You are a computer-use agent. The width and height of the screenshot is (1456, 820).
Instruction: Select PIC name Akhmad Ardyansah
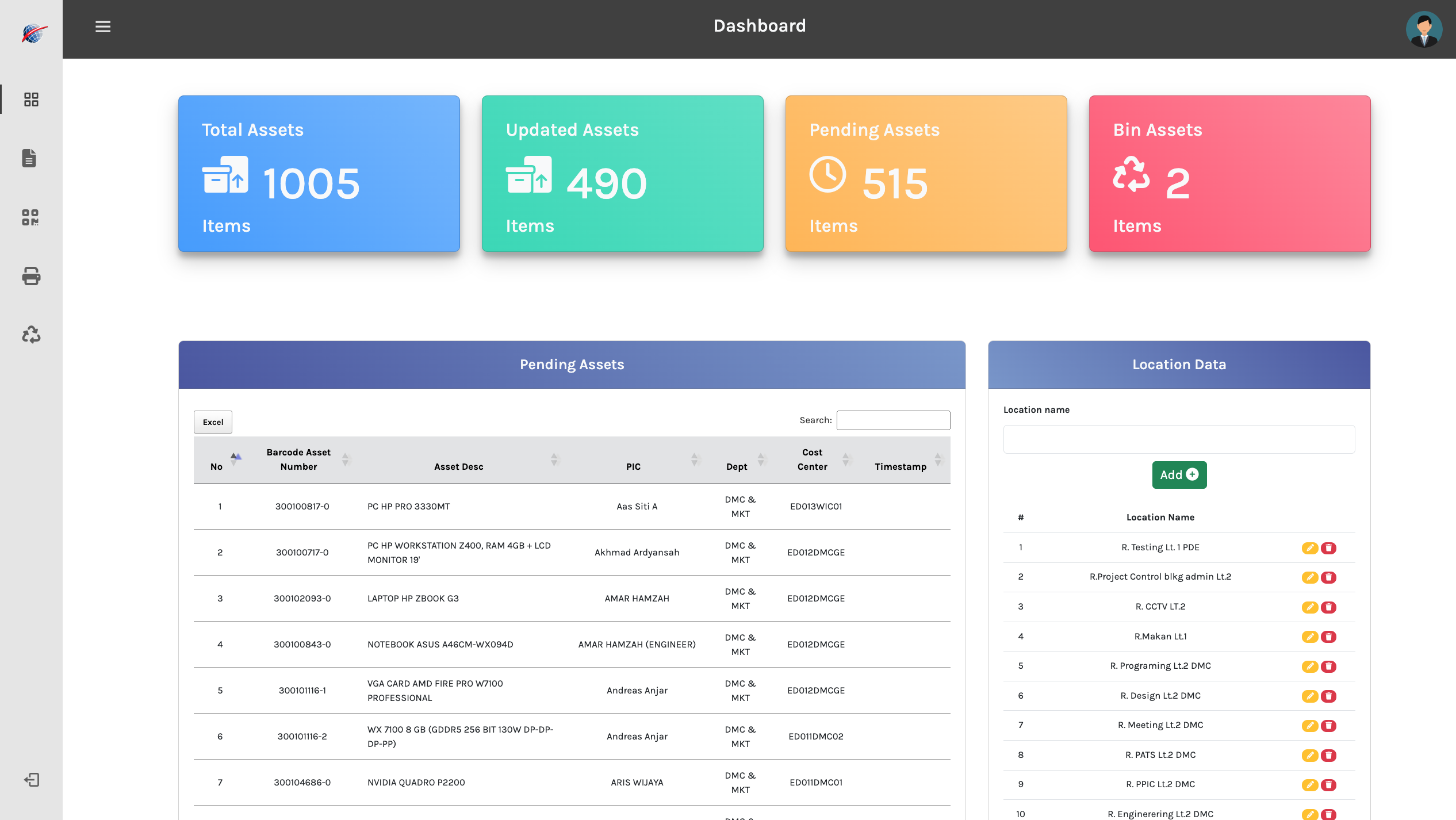tap(637, 553)
